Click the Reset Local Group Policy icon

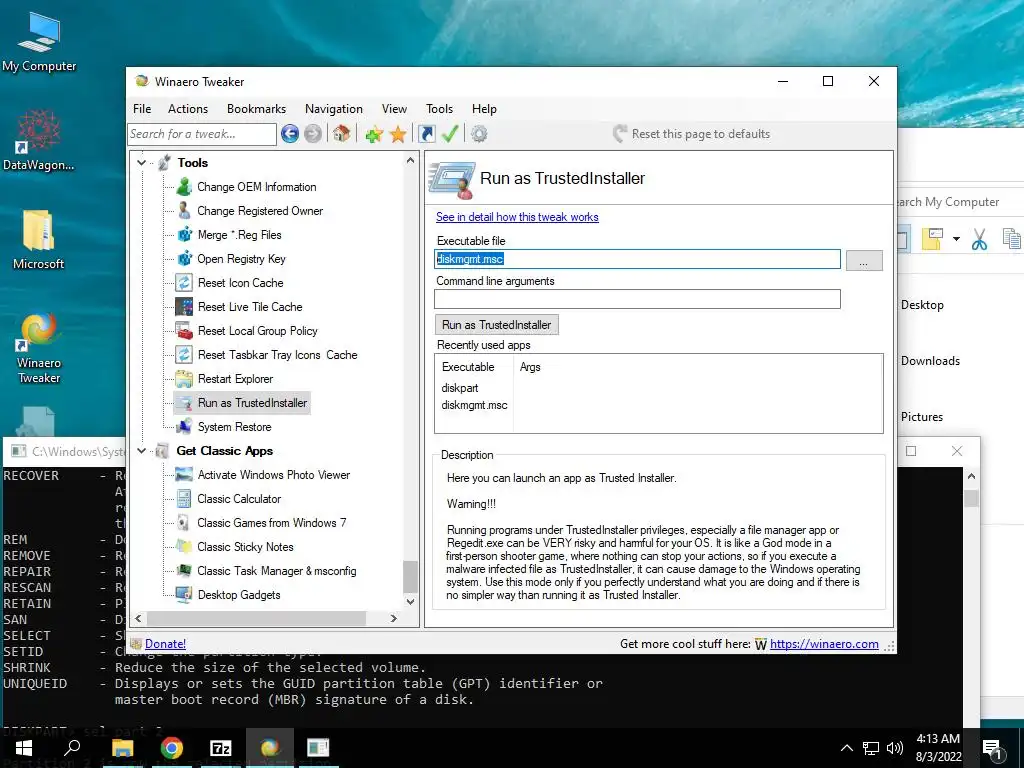tap(184, 330)
